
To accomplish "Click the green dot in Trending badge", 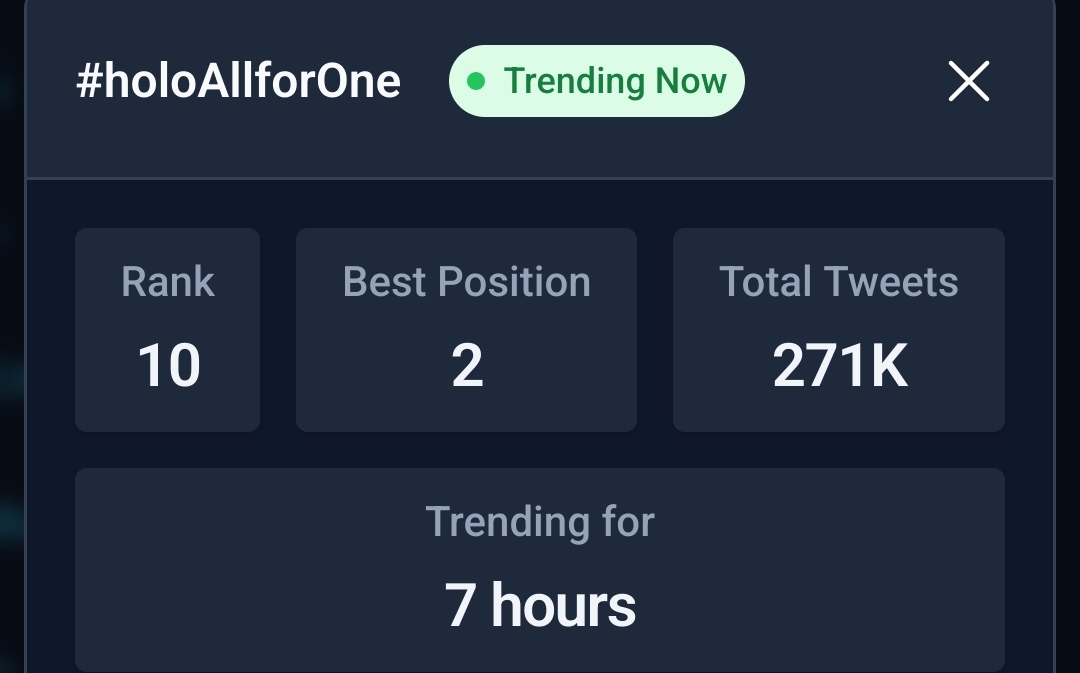I will point(476,81).
